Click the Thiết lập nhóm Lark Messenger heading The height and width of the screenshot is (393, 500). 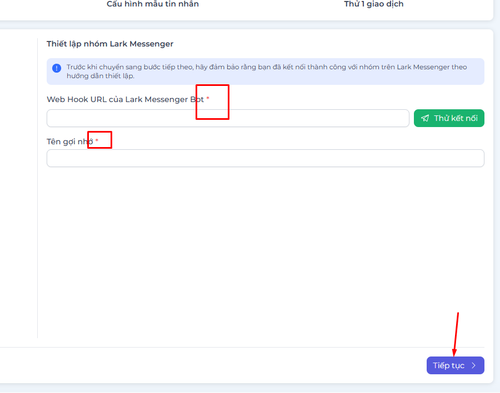click(x=110, y=44)
